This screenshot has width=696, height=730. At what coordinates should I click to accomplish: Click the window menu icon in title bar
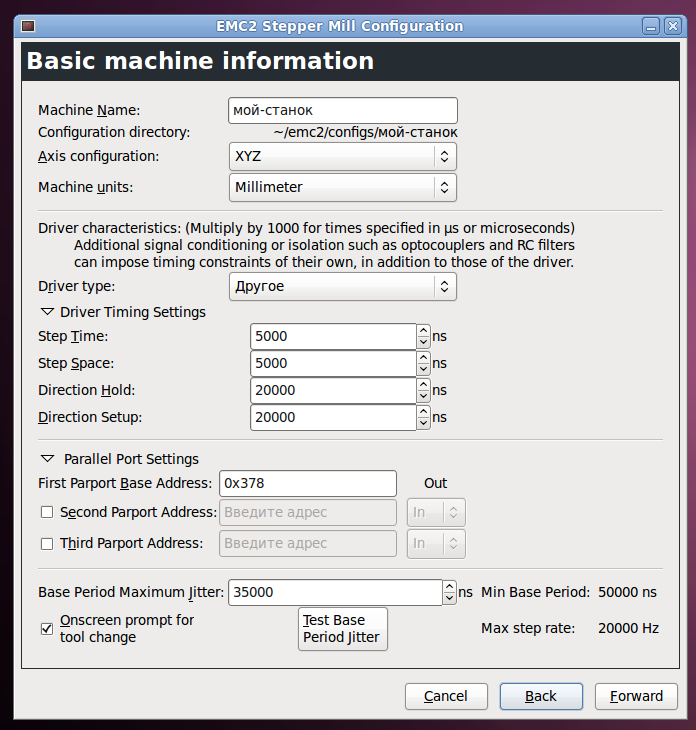28,26
